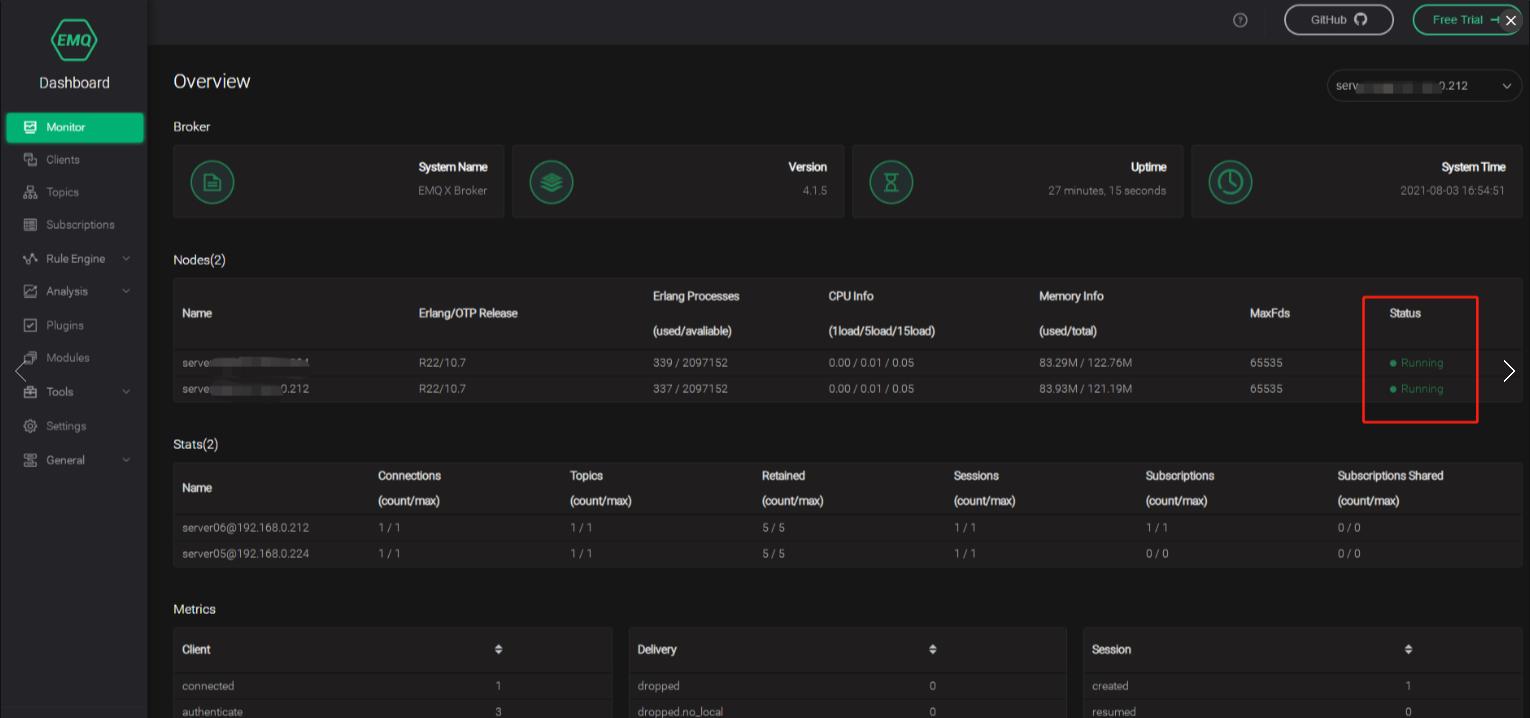Click the GitHub button
This screenshot has height=718, width=1530.
(1338, 20)
